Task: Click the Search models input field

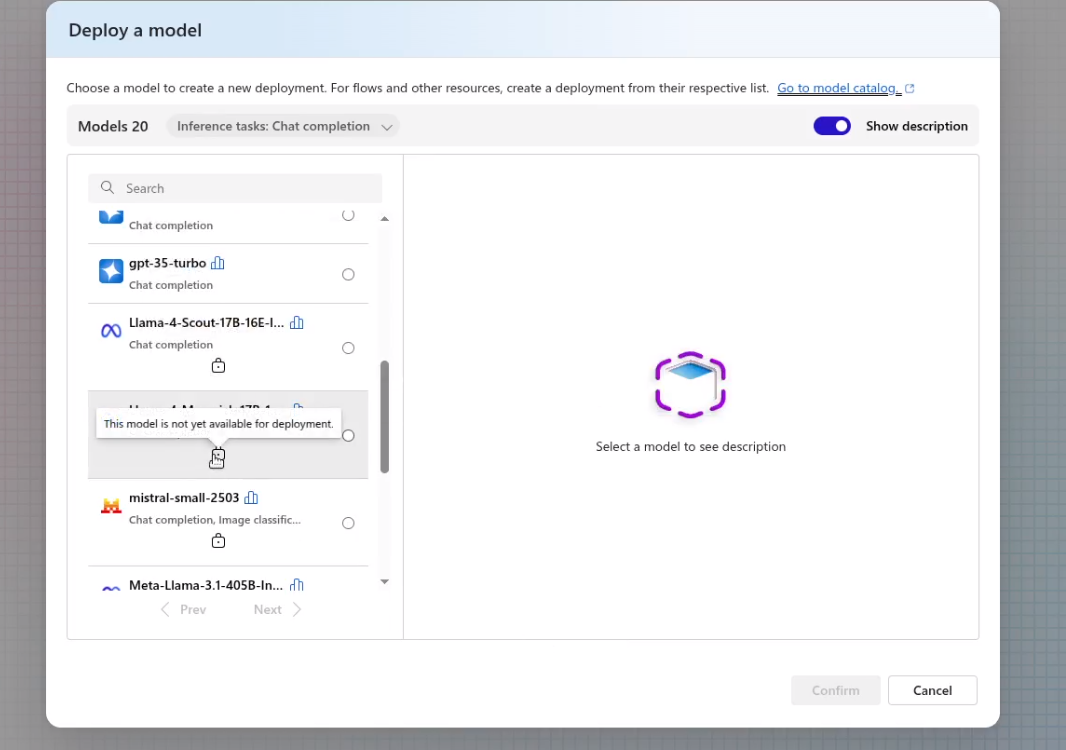Action: [x=235, y=188]
